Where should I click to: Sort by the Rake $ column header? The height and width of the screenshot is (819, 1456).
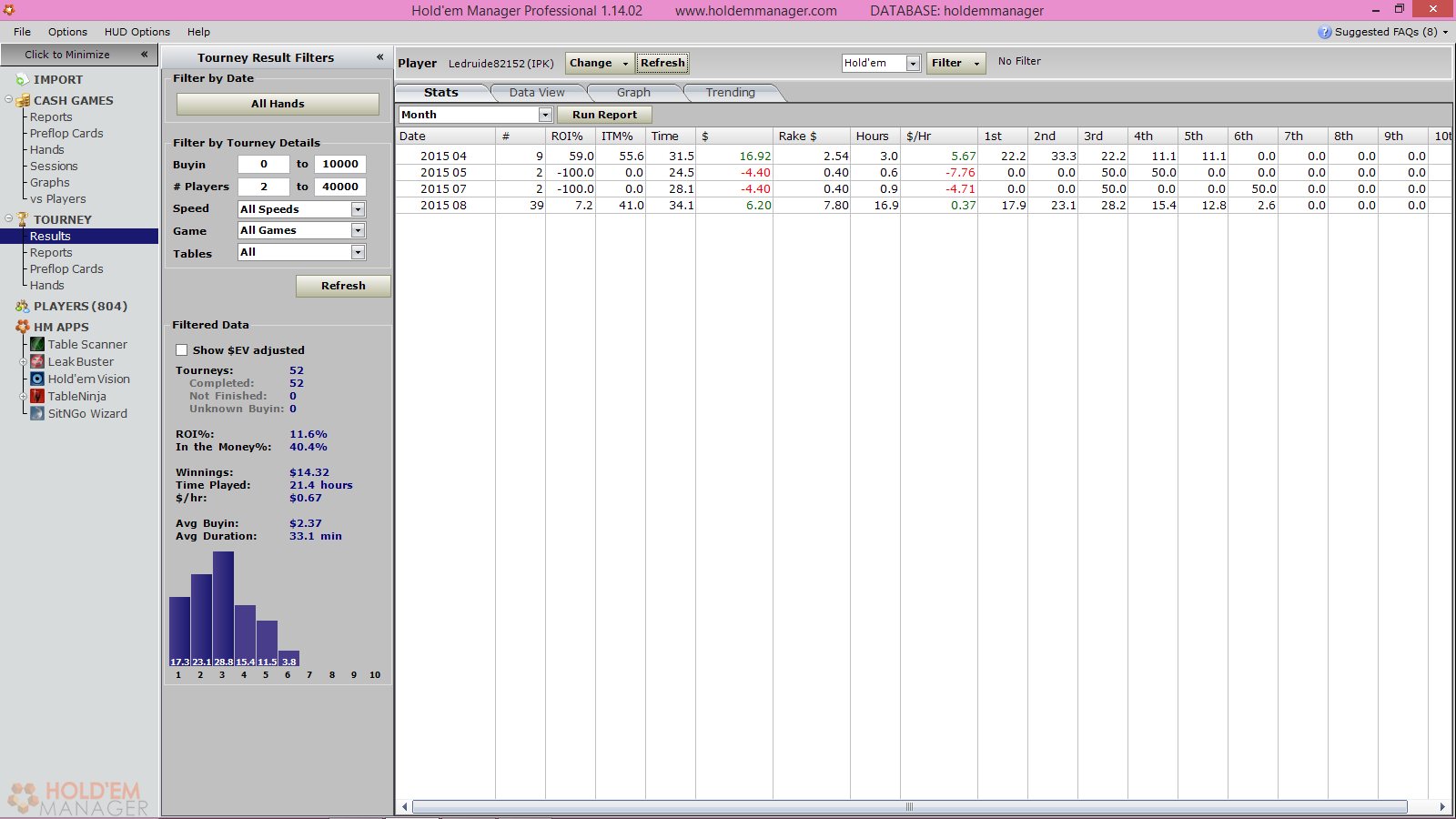[812, 136]
